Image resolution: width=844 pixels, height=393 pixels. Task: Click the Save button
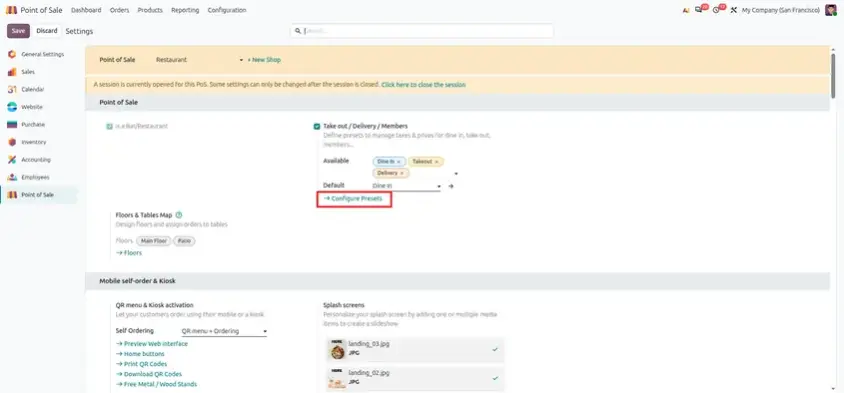pos(18,31)
